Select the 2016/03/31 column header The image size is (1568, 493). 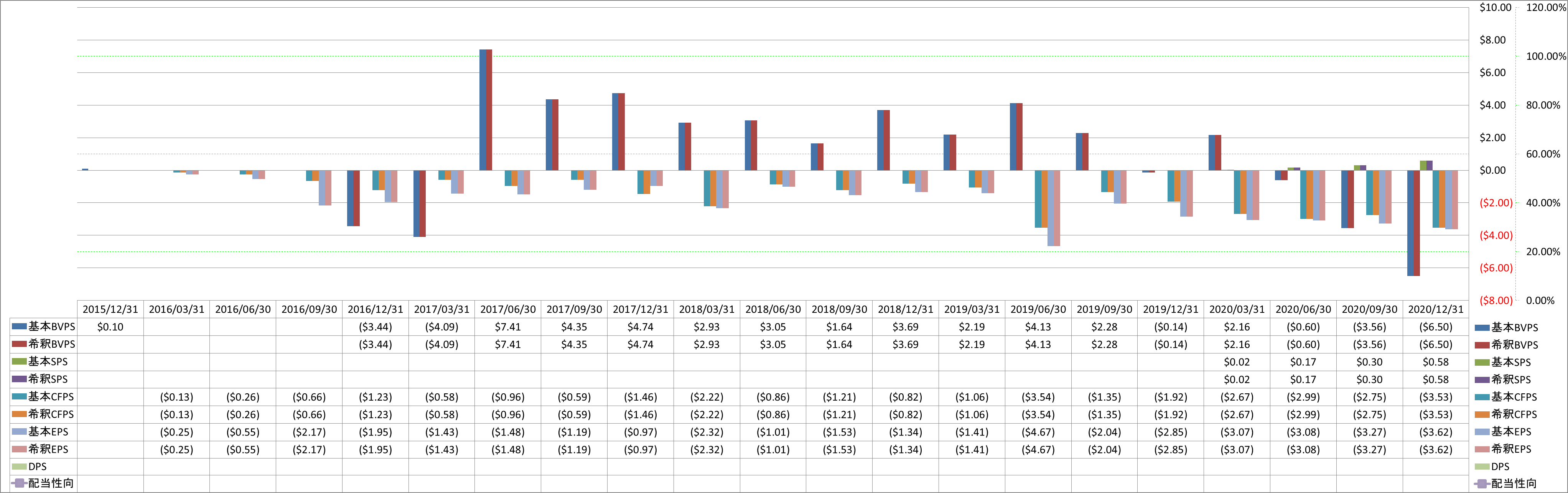[176, 309]
